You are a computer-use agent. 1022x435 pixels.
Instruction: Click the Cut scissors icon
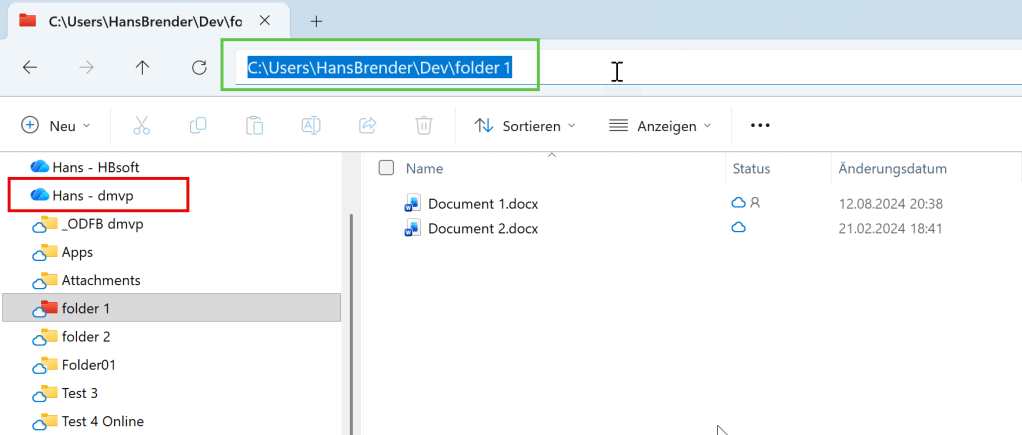click(141, 125)
